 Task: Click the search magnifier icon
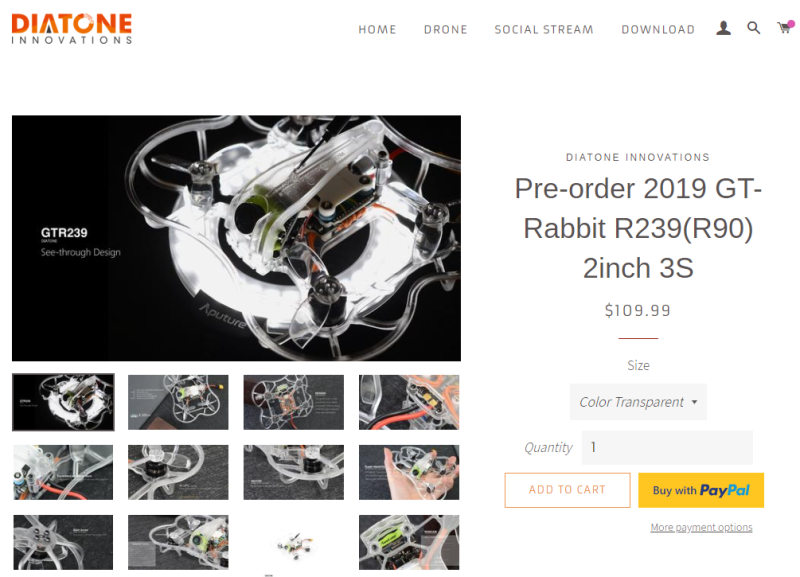[754, 28]
